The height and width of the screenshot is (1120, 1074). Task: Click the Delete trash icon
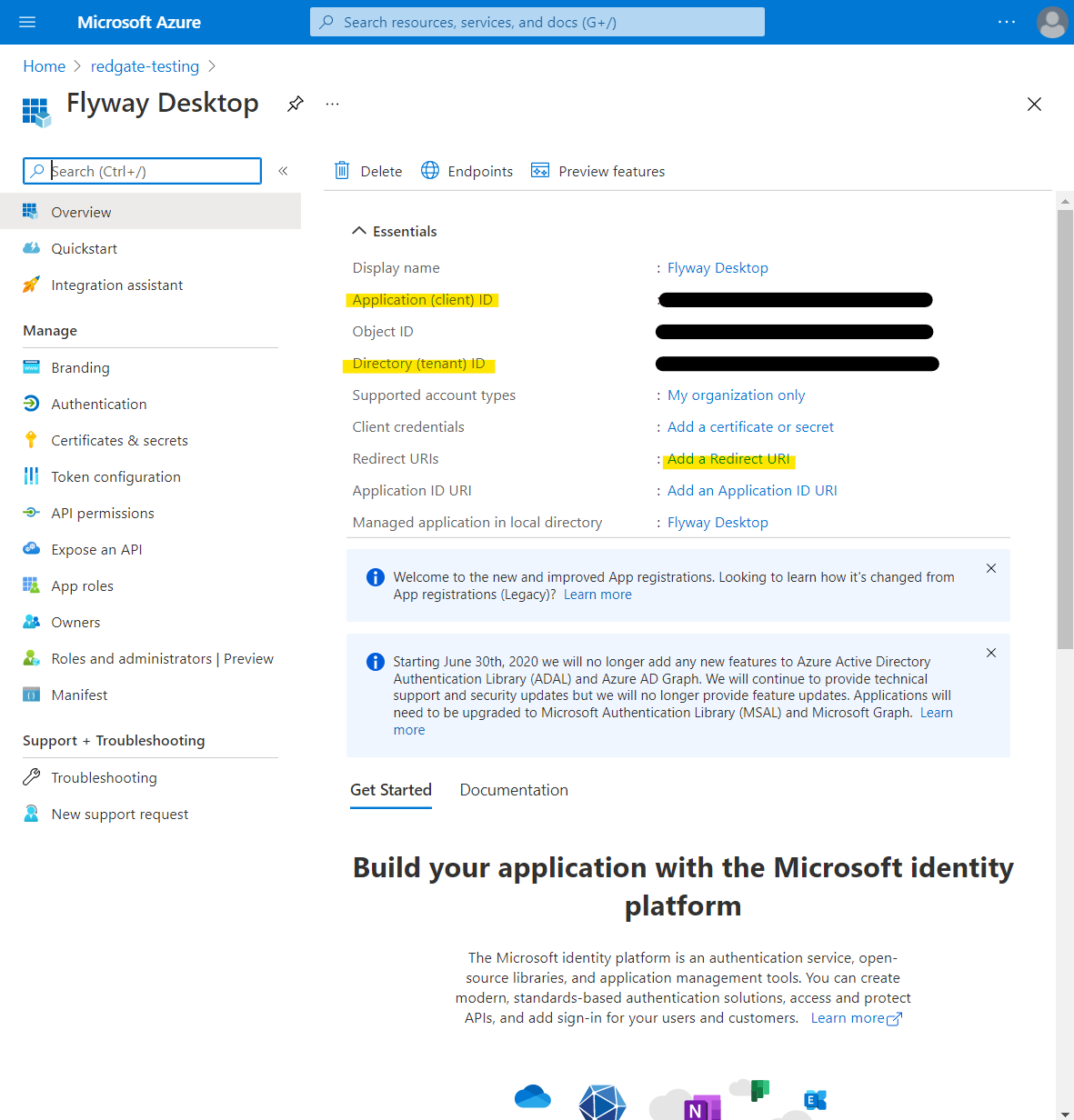click(342, 171)
